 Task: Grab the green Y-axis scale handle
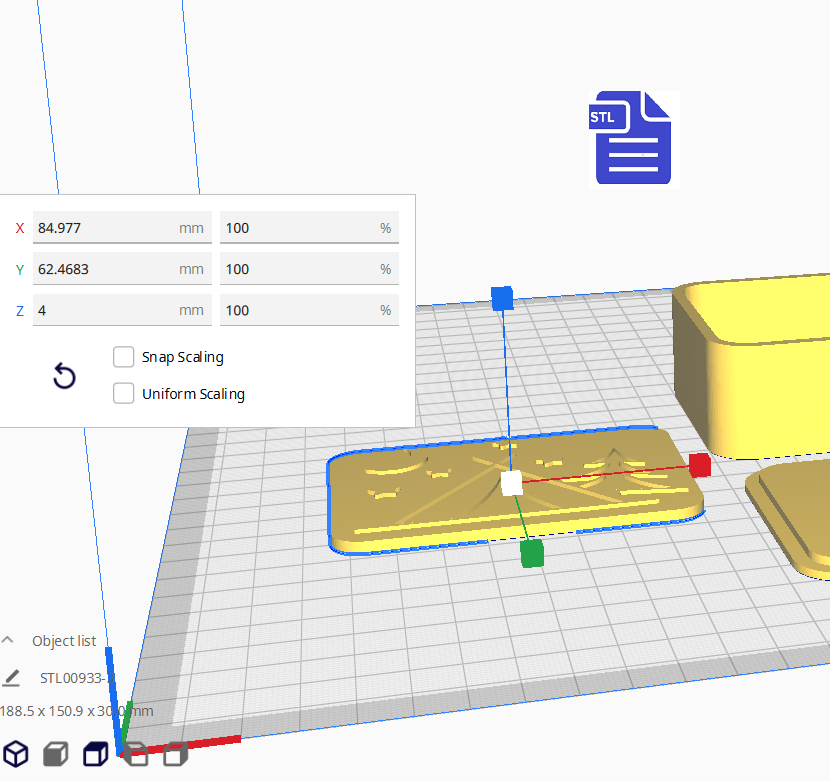[x=532, y=553]
